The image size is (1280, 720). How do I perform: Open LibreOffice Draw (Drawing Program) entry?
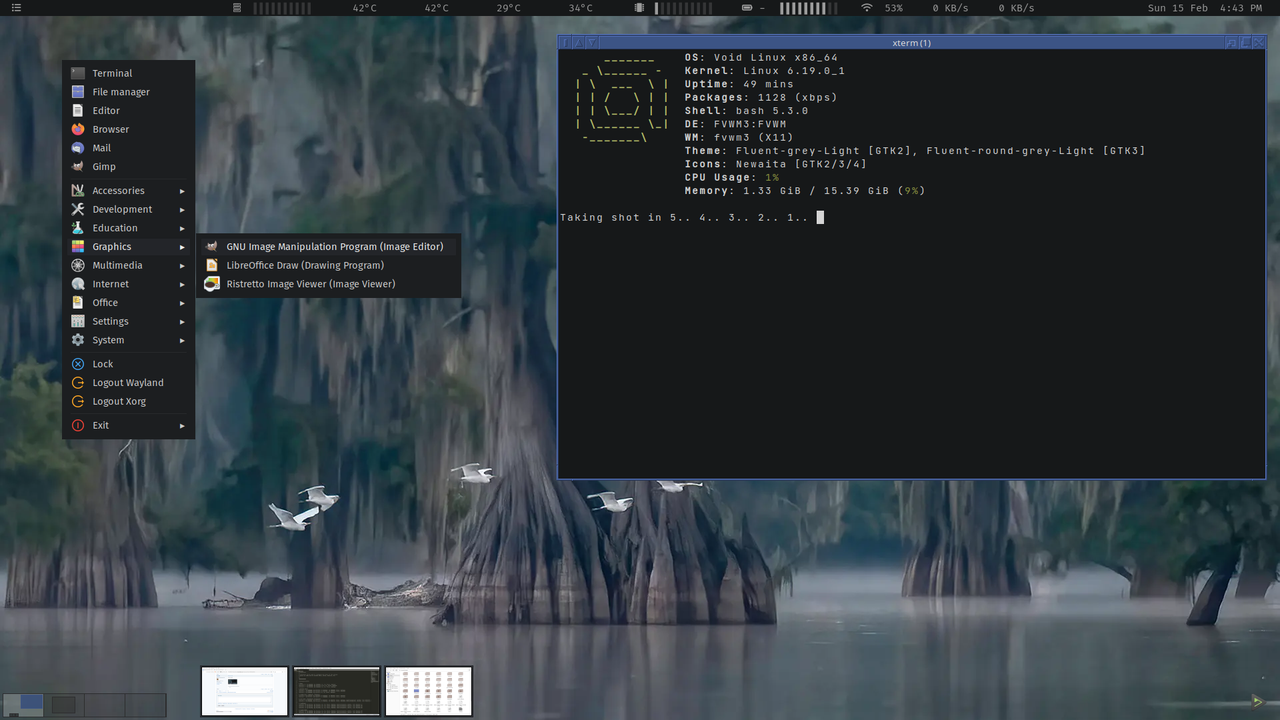coord(329,265)
